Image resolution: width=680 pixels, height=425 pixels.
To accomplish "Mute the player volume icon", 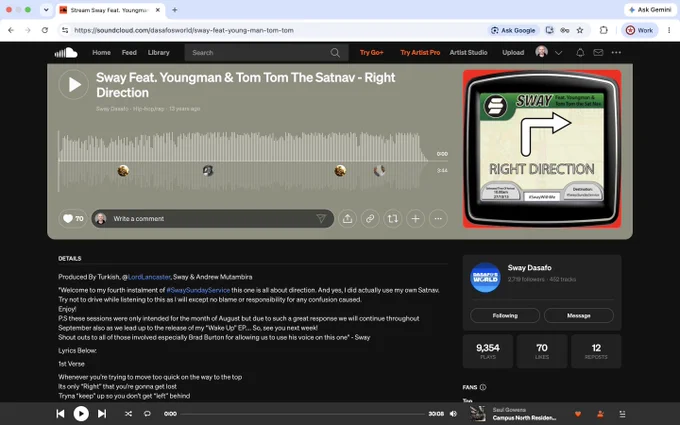I will 453,414.
